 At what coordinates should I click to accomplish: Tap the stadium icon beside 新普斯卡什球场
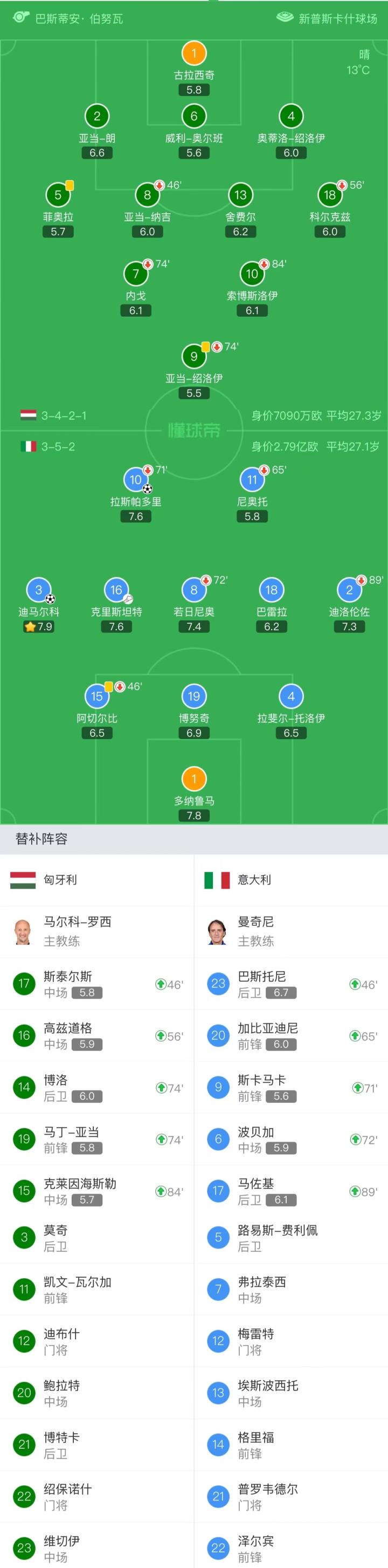[285, 18]
